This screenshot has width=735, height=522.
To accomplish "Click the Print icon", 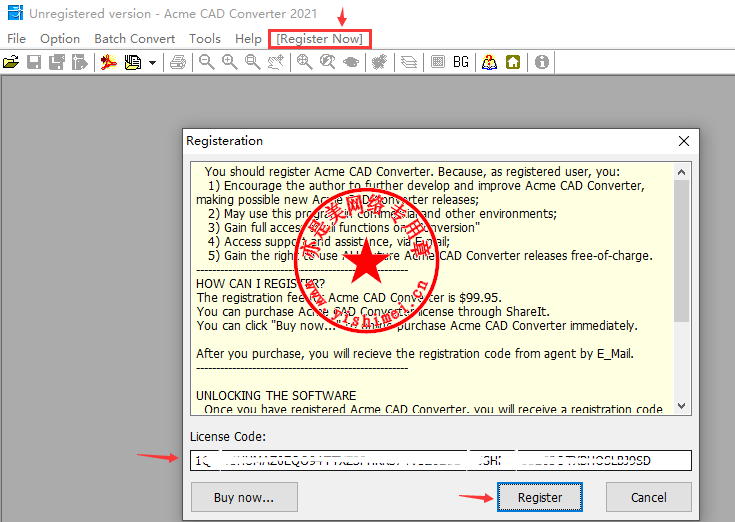I will tap(178, 62).
